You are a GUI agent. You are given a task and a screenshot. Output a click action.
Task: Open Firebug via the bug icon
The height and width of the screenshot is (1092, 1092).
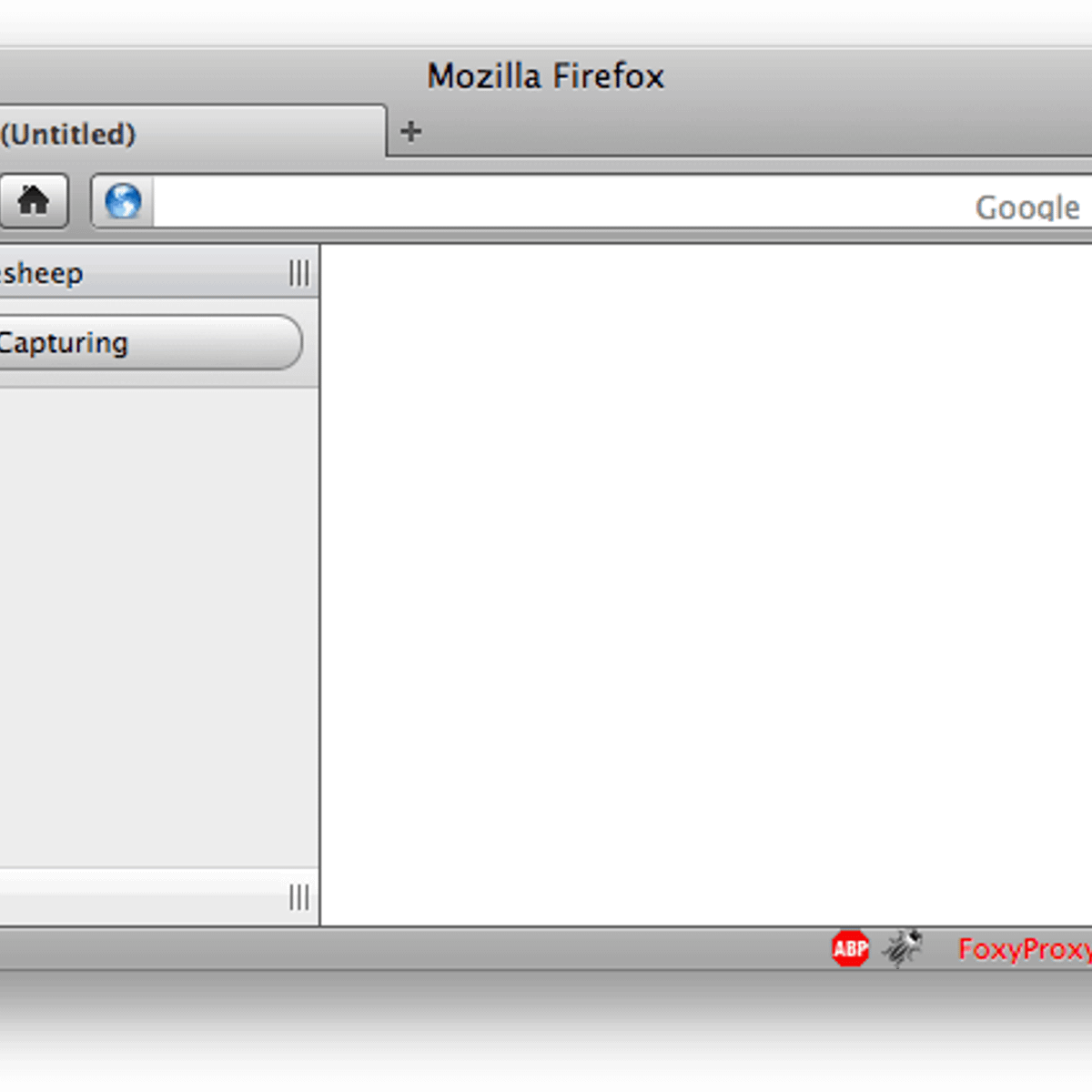click(902, 948)
